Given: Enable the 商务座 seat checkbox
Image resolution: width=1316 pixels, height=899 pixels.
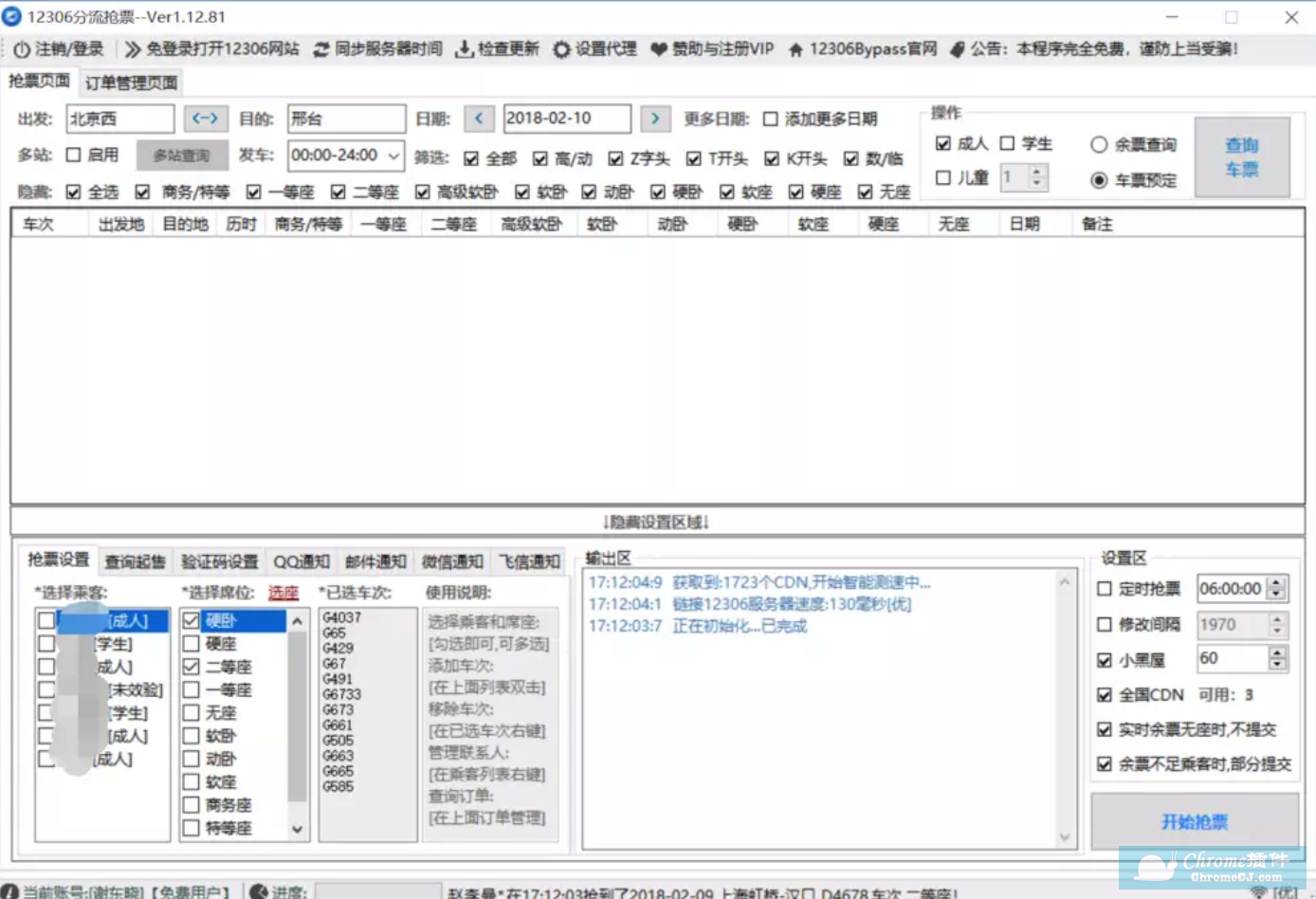Looking at the screenshot, I should (192, 805).
